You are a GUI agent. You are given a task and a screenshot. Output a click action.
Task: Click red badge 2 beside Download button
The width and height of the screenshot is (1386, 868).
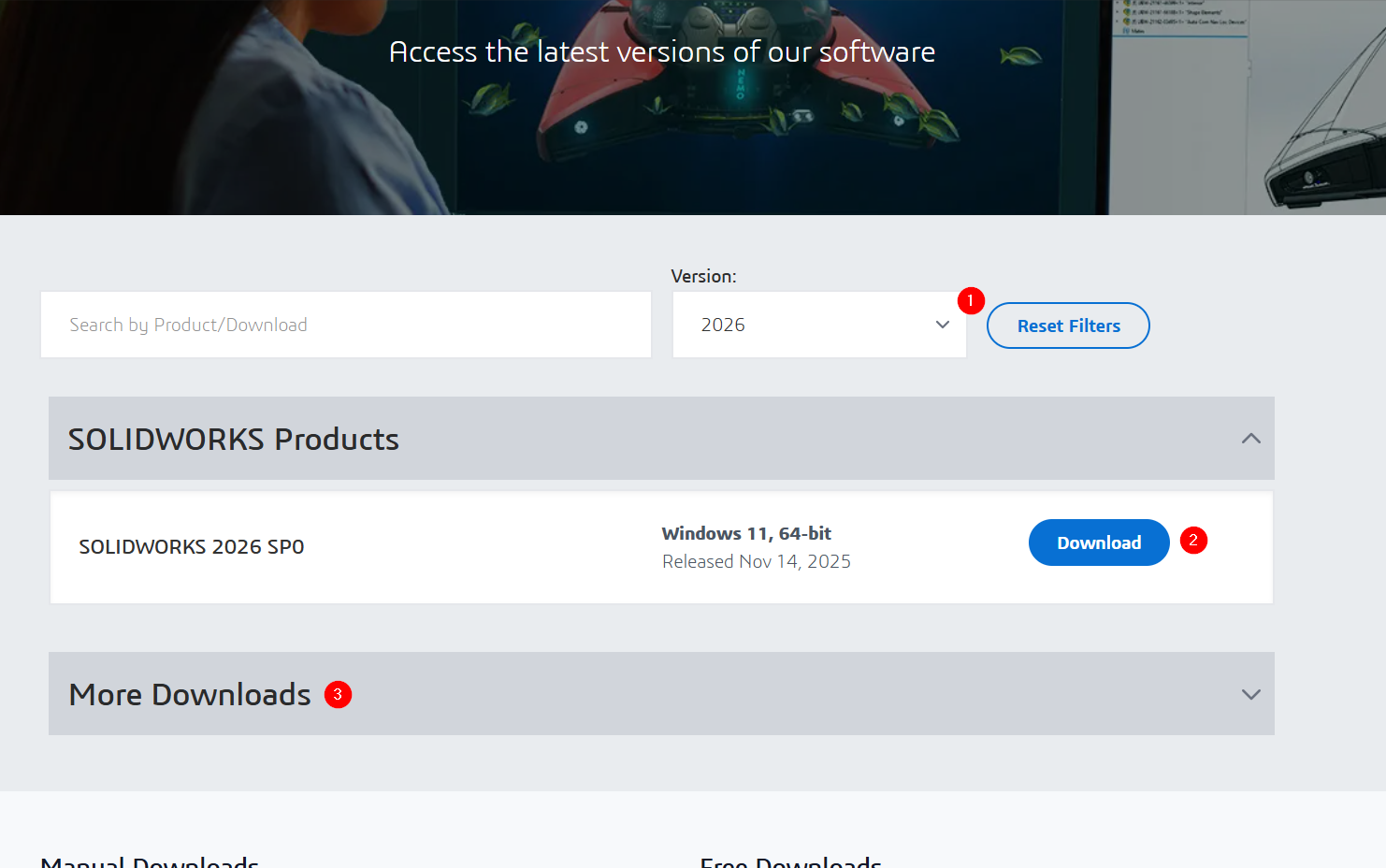coord(1192,541)
